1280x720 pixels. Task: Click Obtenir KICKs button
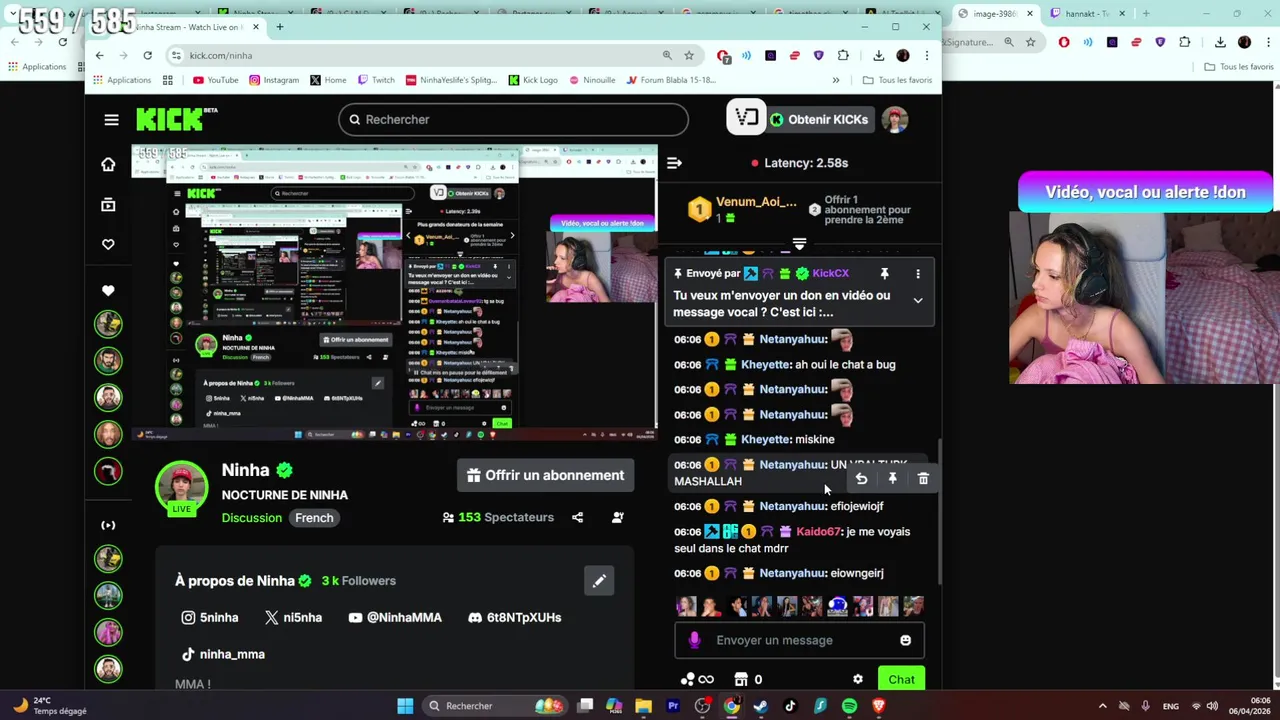point(819,119)
